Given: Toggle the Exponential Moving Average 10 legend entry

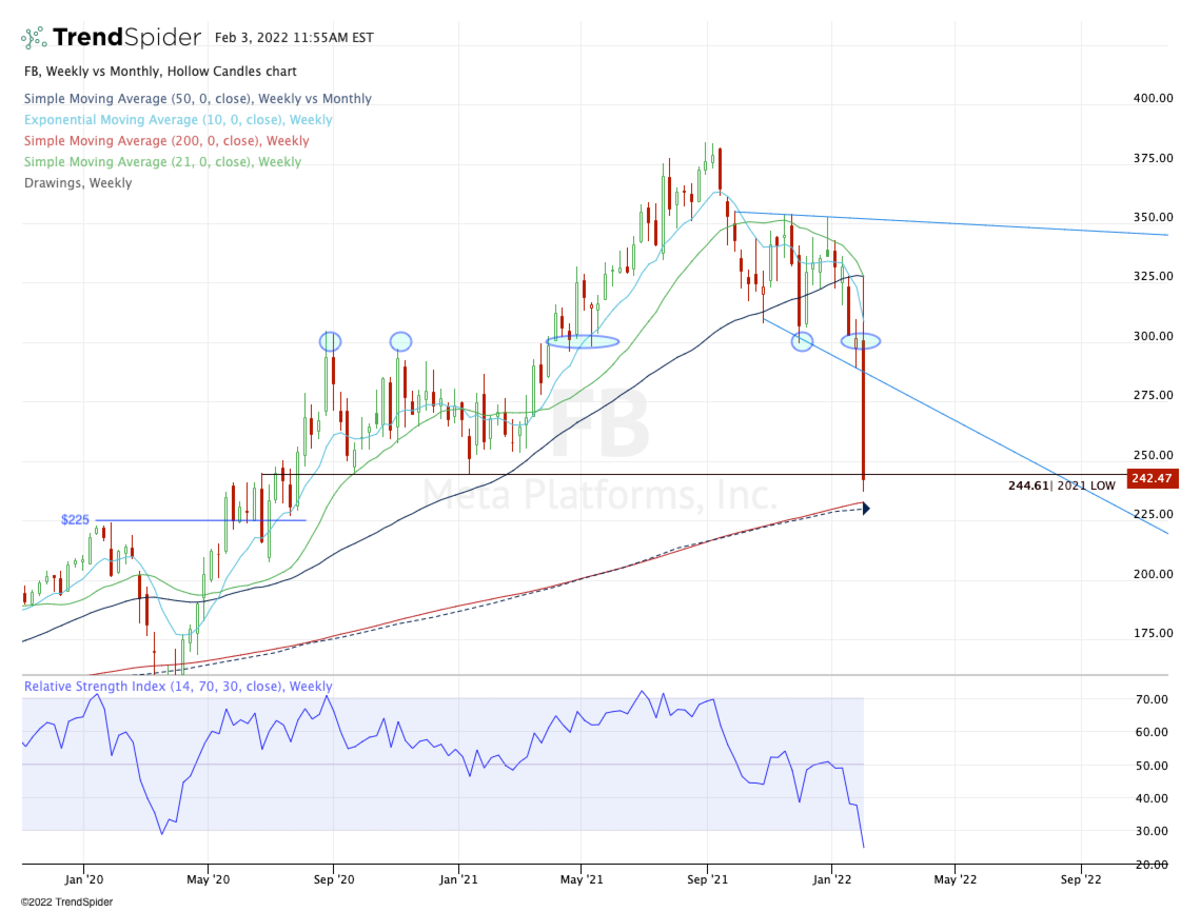Looking at the screenshot, I should click(178, 120).
